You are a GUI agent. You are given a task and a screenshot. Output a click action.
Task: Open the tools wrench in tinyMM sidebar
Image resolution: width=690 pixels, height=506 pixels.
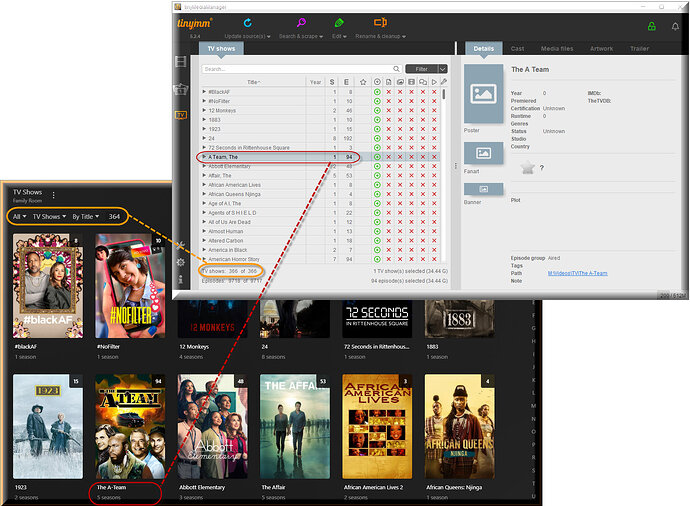(x=180, y=245)
